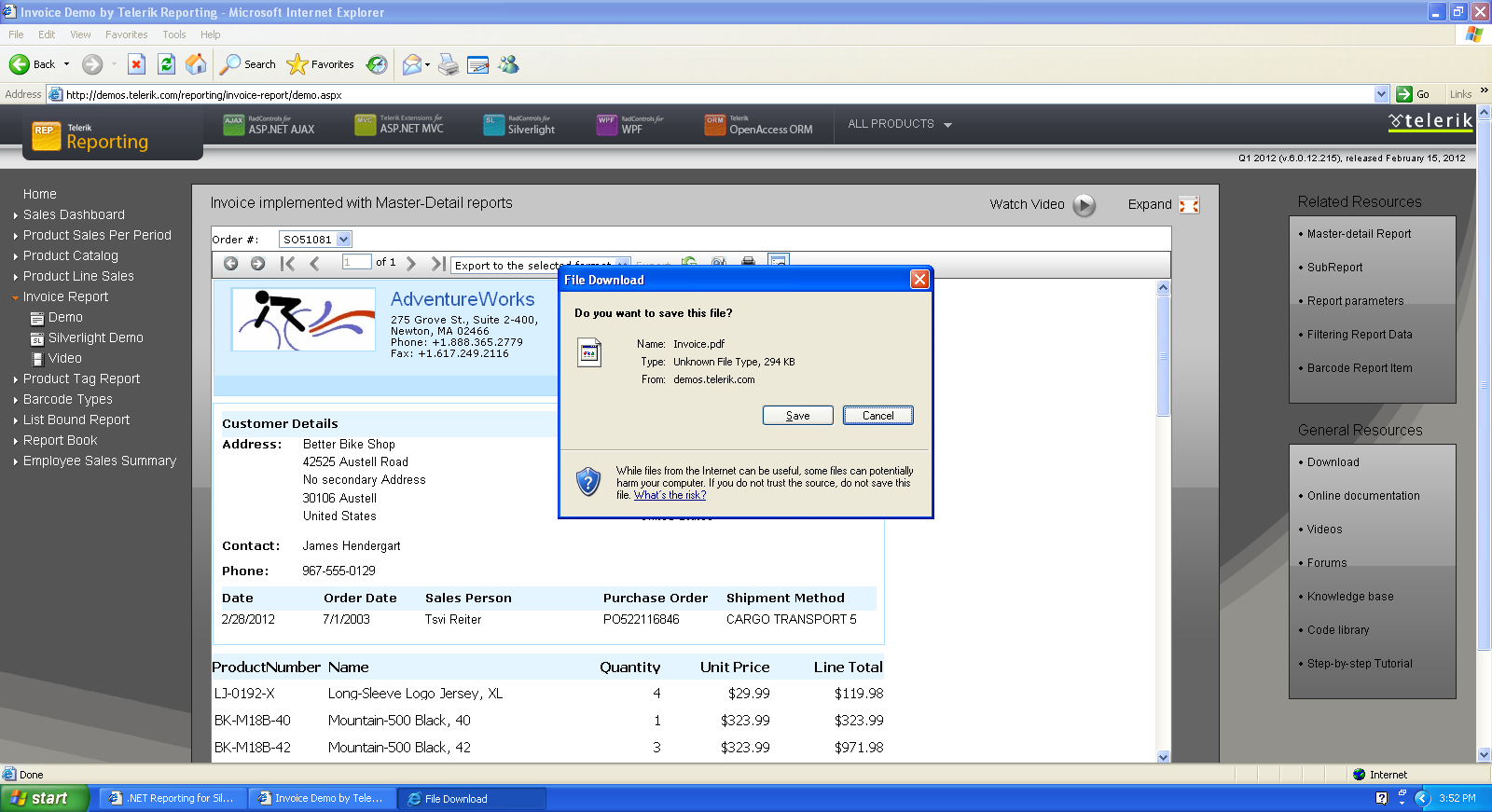Screen dimensions: 1492x812
Task: Click the help balloon tray icon
Action: [1381, 798]
